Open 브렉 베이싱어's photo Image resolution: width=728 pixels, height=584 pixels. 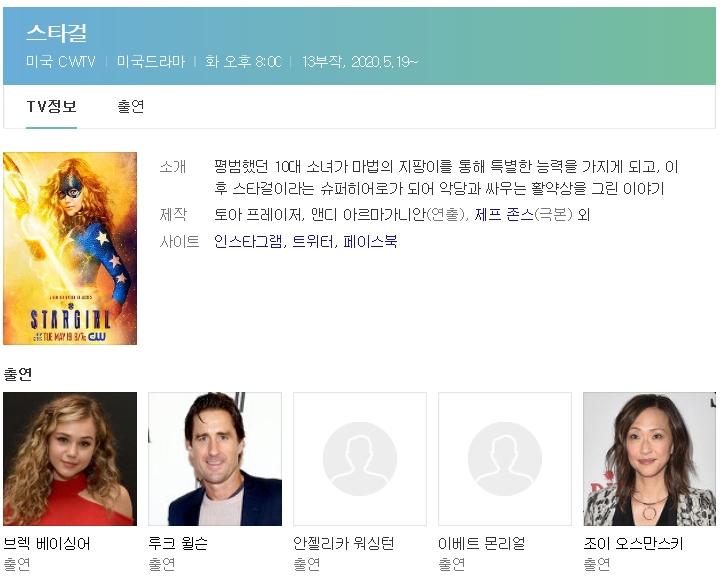70,459
